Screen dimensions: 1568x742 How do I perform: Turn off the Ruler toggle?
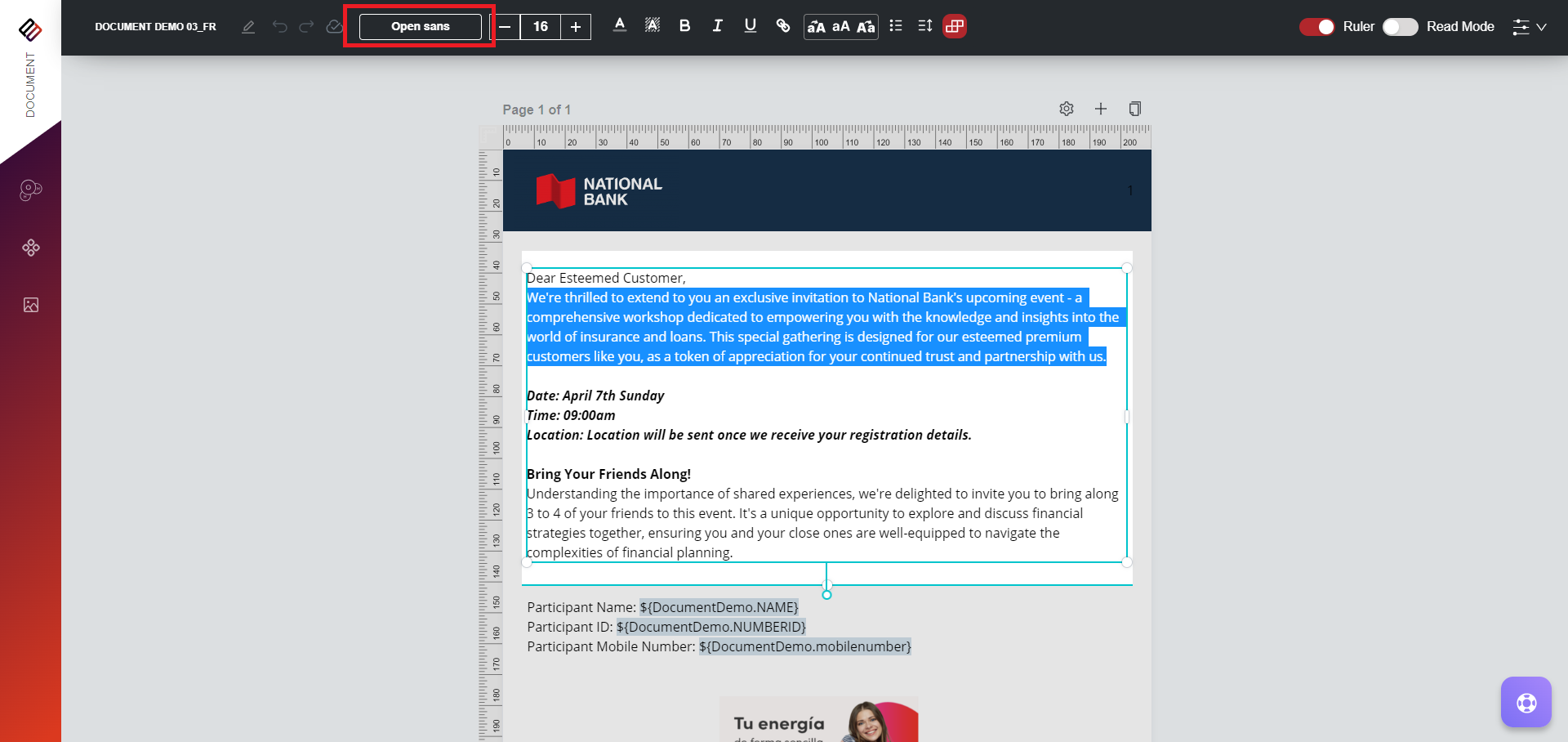point(1316,27)
